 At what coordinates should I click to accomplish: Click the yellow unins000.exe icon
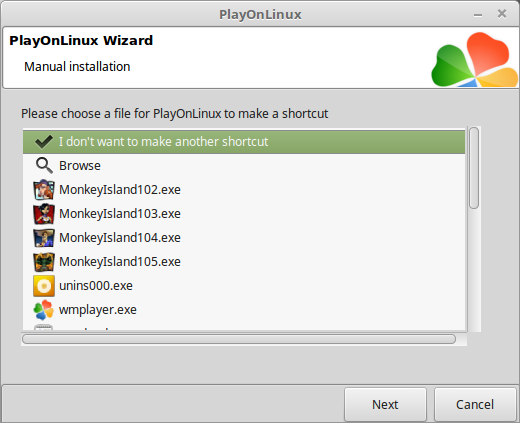pyautogui.click(x=44, y=286)
